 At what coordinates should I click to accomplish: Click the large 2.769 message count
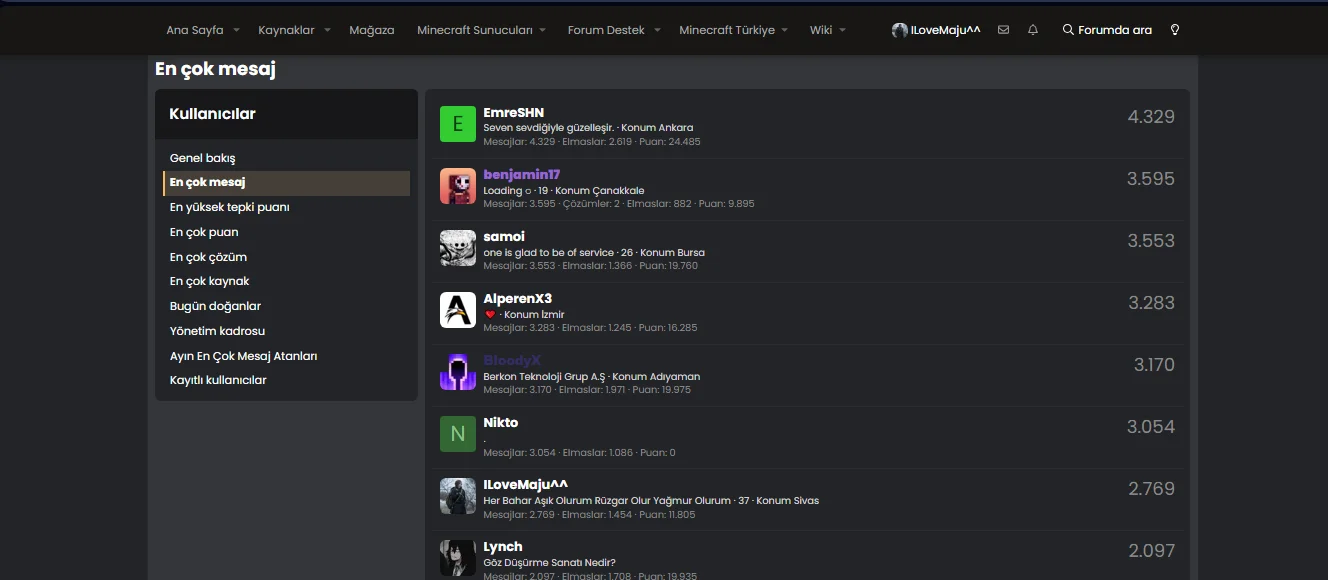pos(1151,489)
